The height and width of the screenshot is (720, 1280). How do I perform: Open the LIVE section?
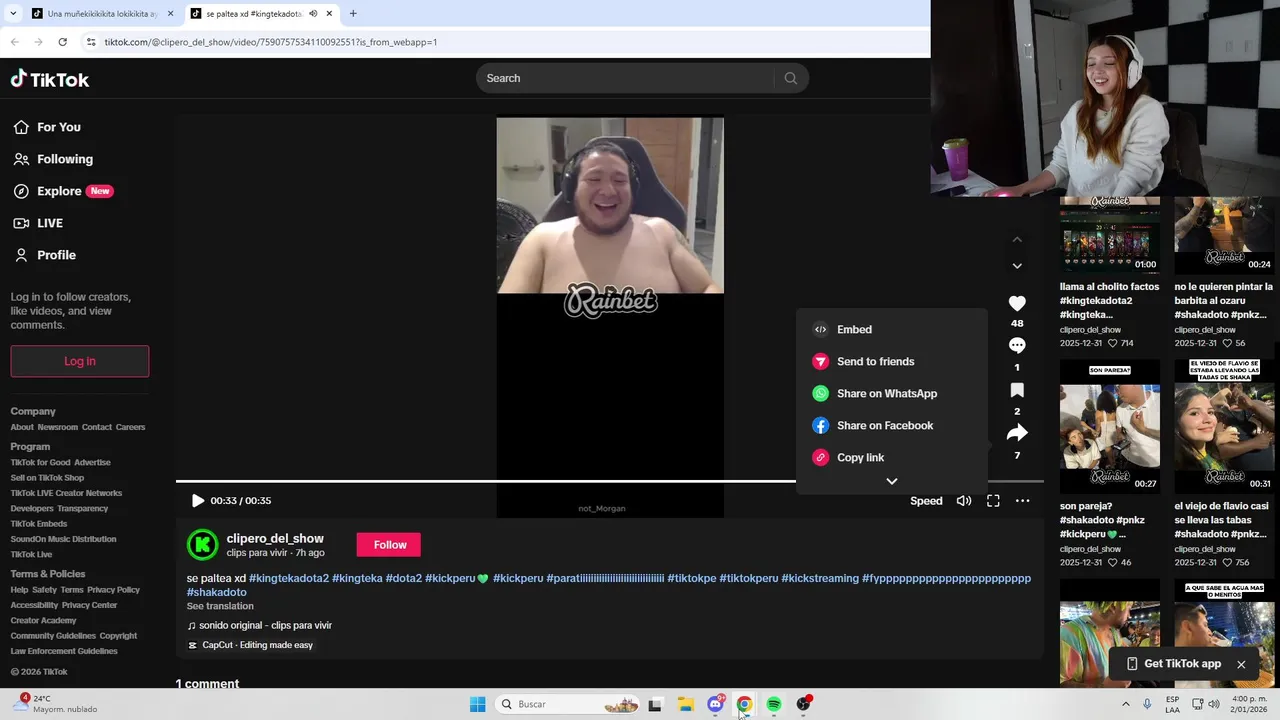coord(38,223)
